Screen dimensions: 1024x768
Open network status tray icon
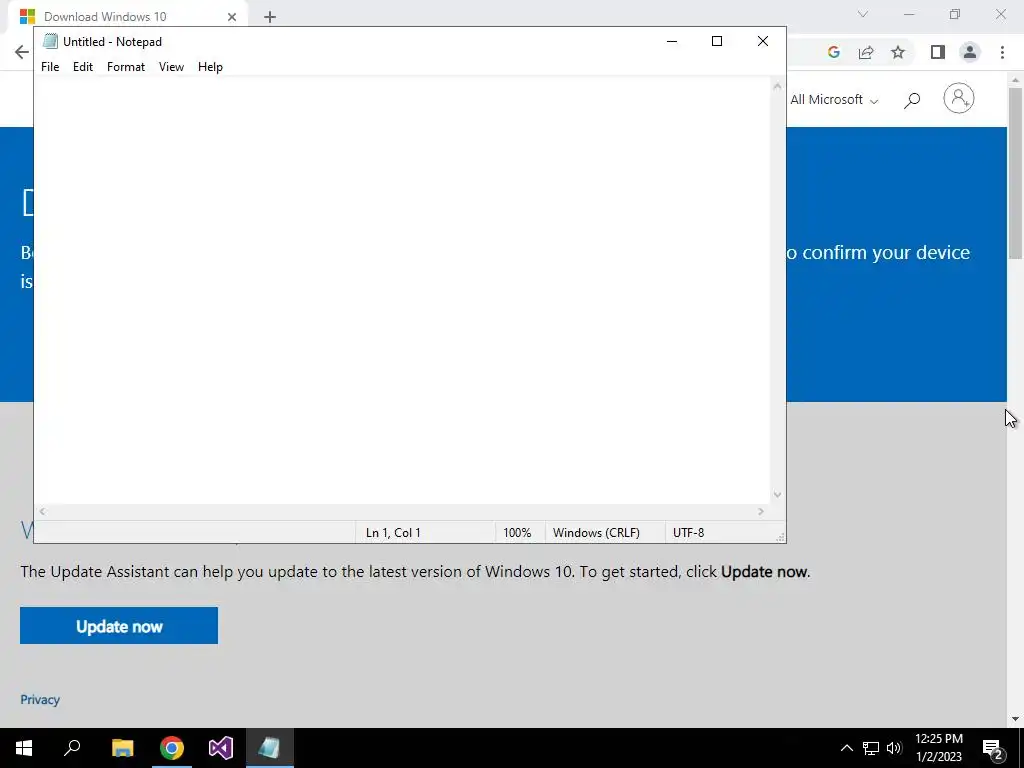[871, 748]
